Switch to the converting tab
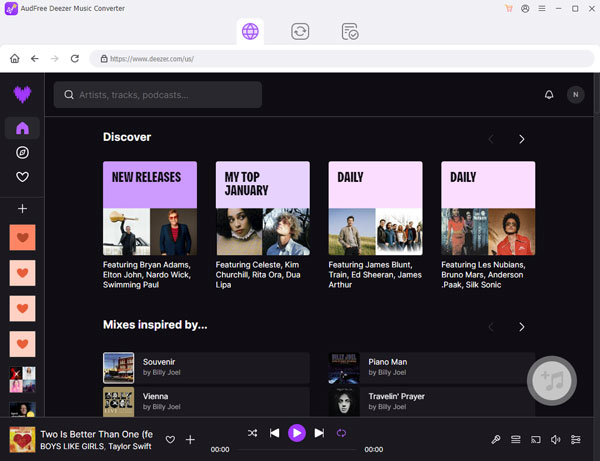The height and width of the screenshot is (461, 600). (300, 31)
